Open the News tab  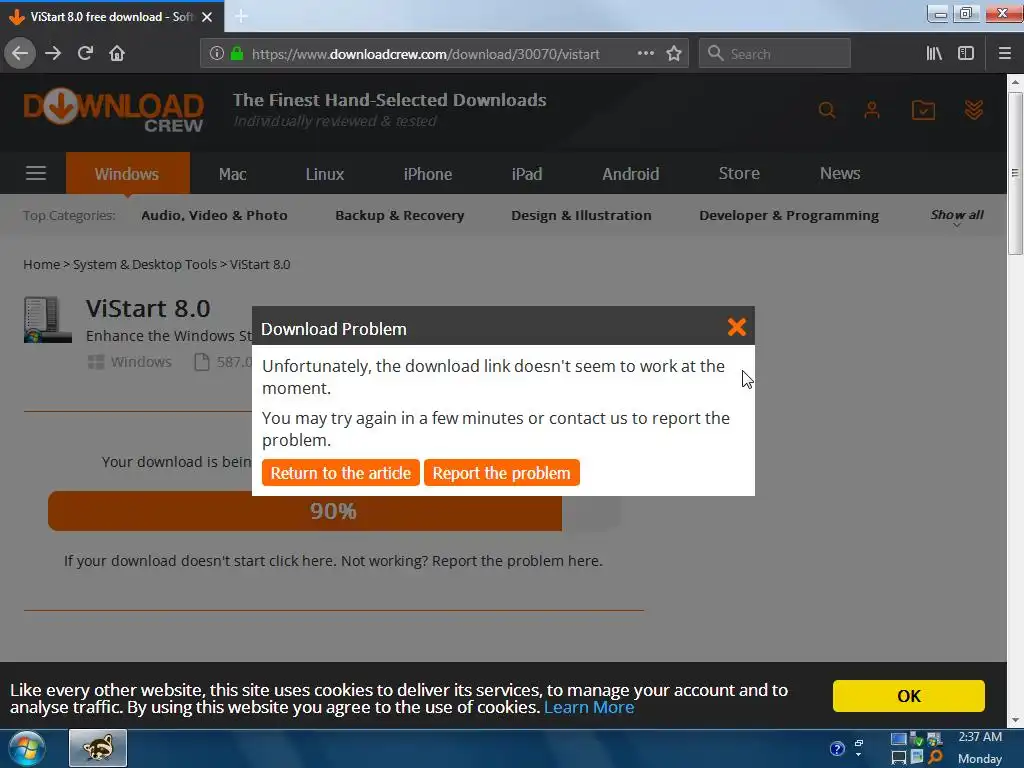840,173
